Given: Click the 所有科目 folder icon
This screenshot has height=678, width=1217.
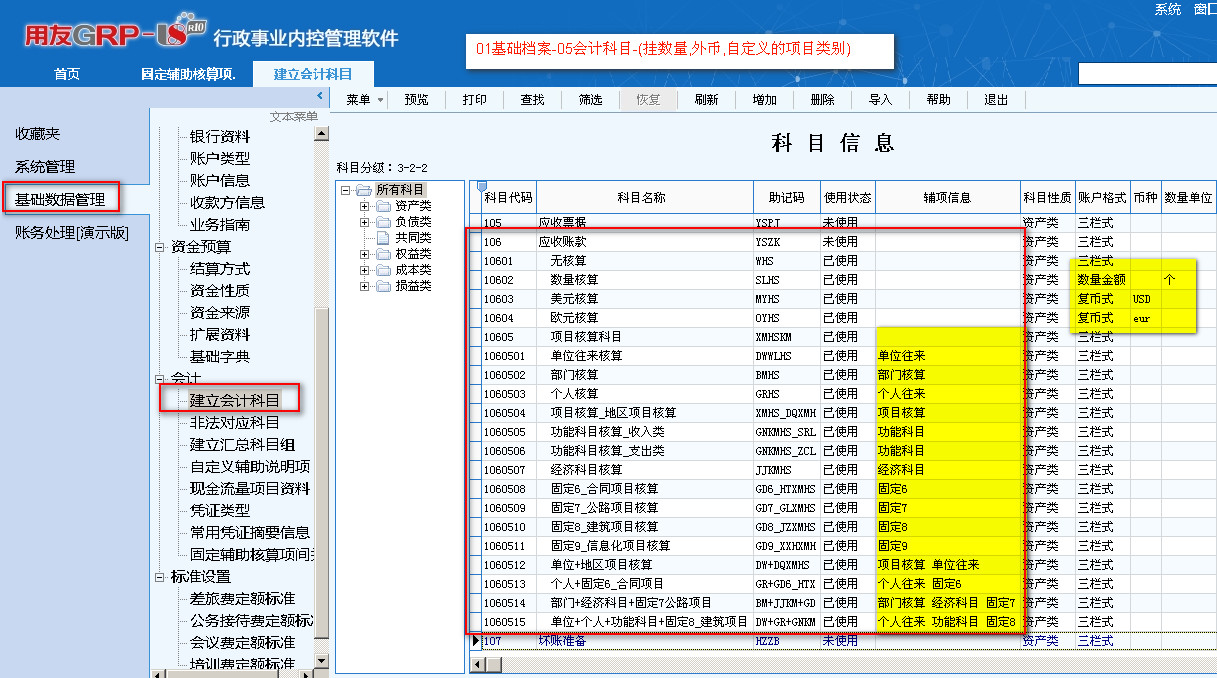Looking at the screenshot, I should click(364, 190).
